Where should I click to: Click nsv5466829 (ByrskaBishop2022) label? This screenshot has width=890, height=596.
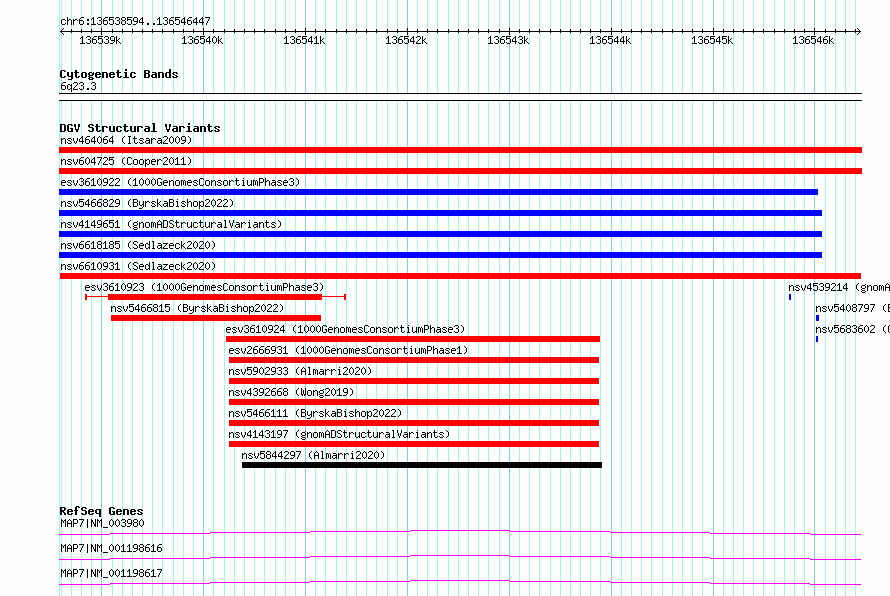(x=147, y=203)
